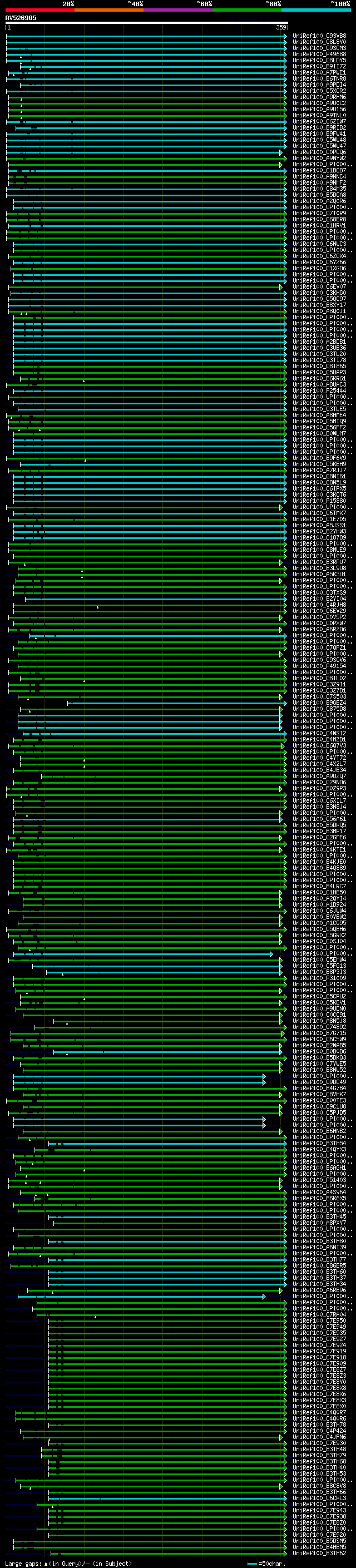Click hit label UniRef100_B5DGA8
356x1568 pixels.
tap(319, 195)
